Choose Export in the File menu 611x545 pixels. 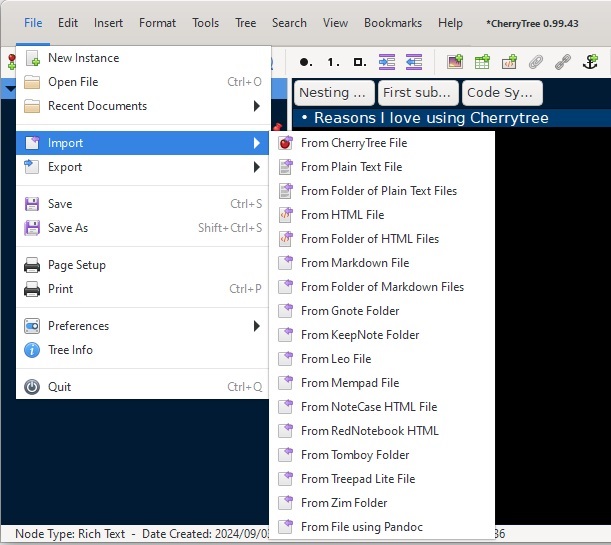142,167
